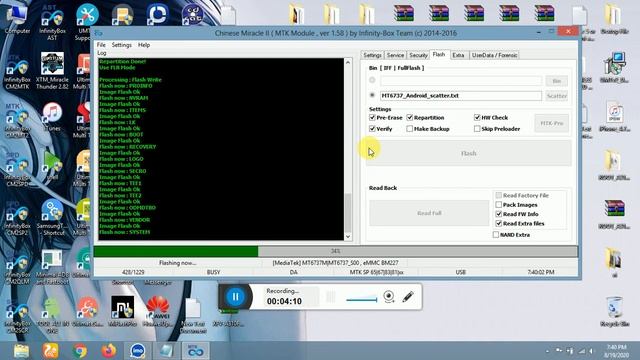The height and width of the screenshot is (360, 640).
Task: Open the New Text Document file
Action: 193,315
